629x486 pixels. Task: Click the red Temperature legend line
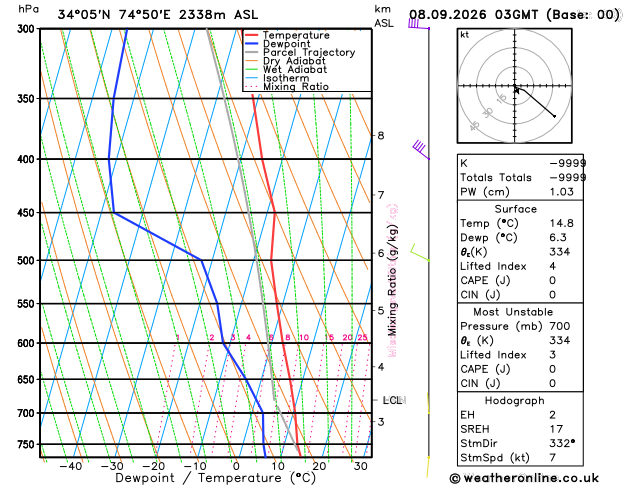click(252, 35)
